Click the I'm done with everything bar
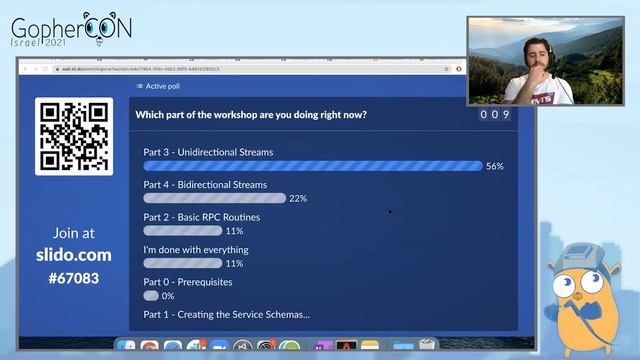 click(x=183, y=263)
